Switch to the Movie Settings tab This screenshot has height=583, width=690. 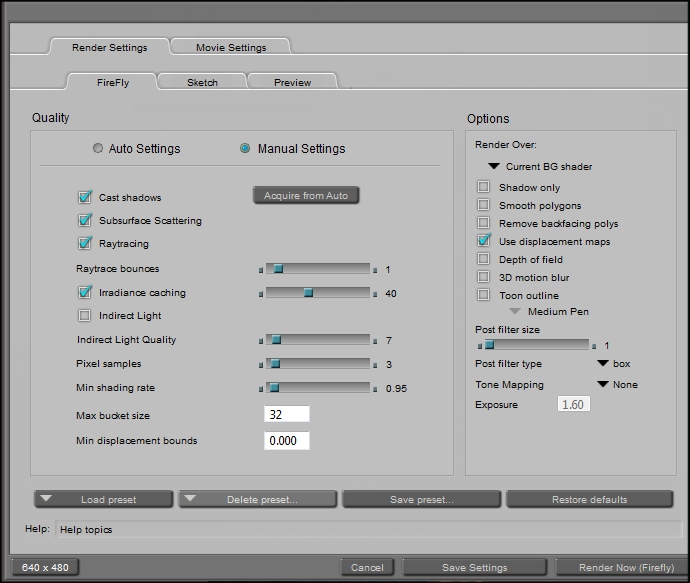[x=231, y=47]
